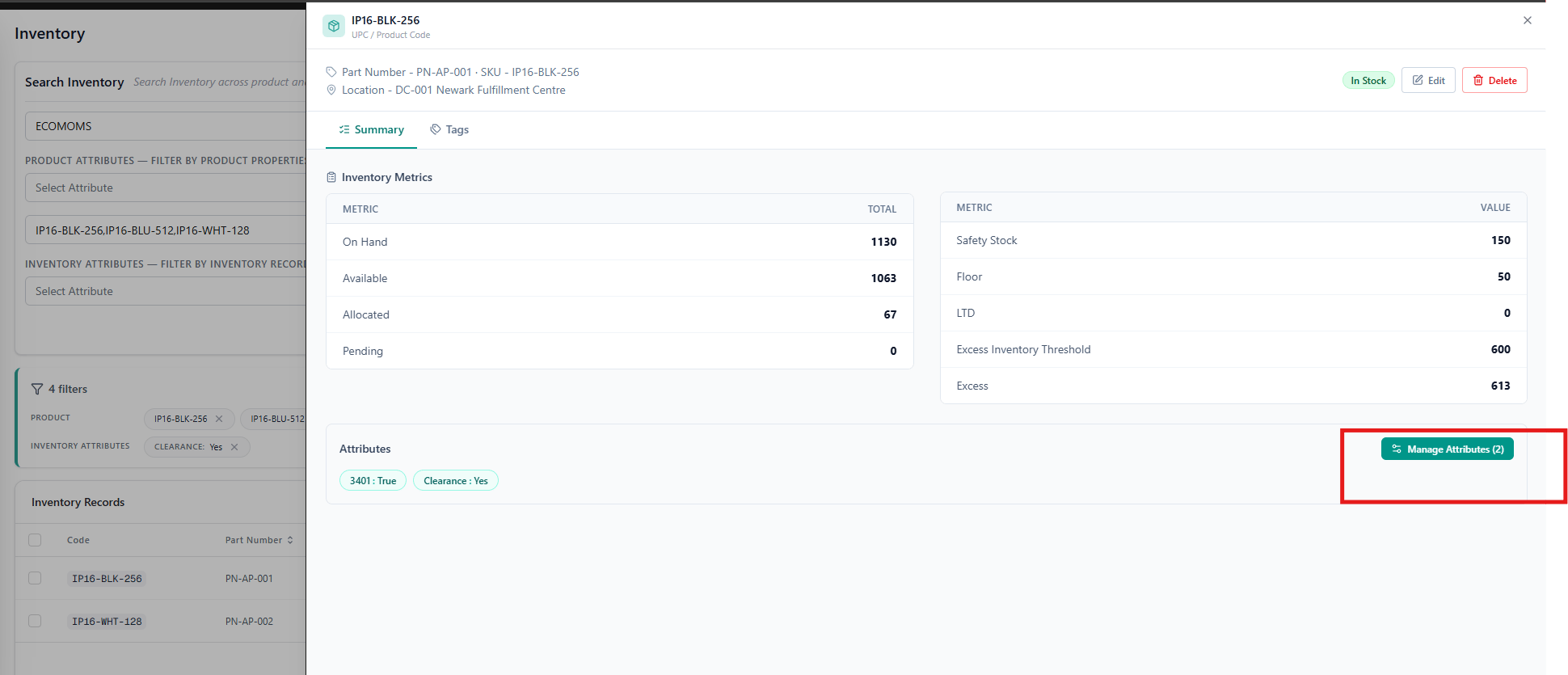The width and height of the screenshot is (1568, 675).
Task: Click the On Hand value 1130
Action: click(883, 242)
